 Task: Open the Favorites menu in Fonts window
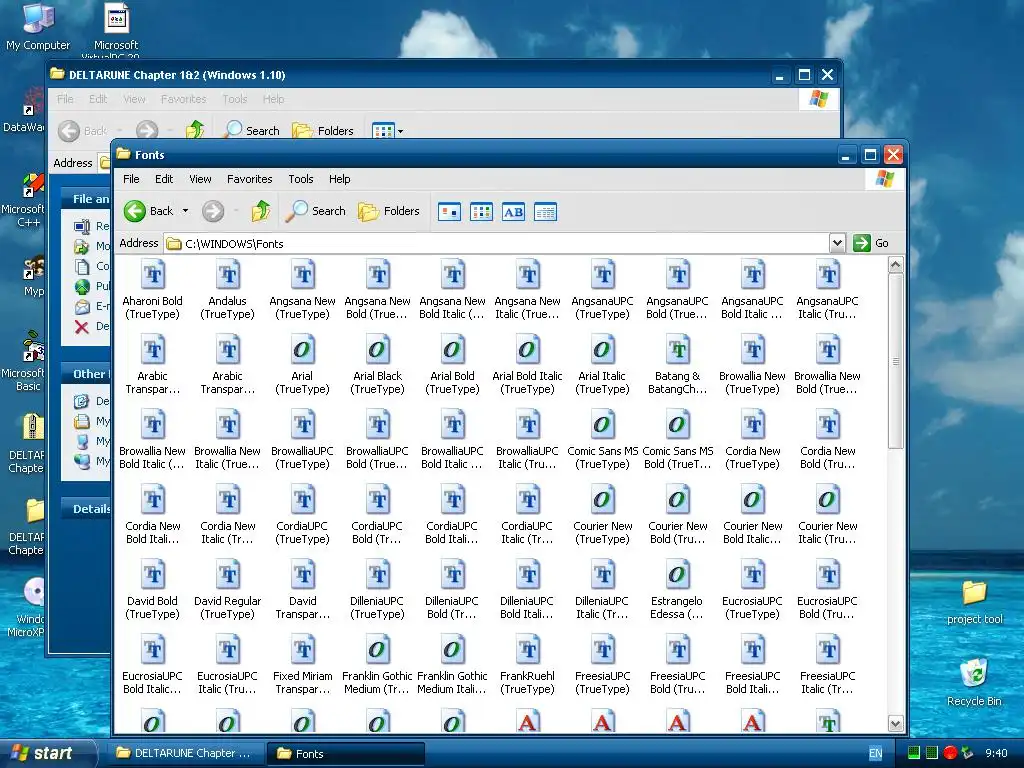249,179
